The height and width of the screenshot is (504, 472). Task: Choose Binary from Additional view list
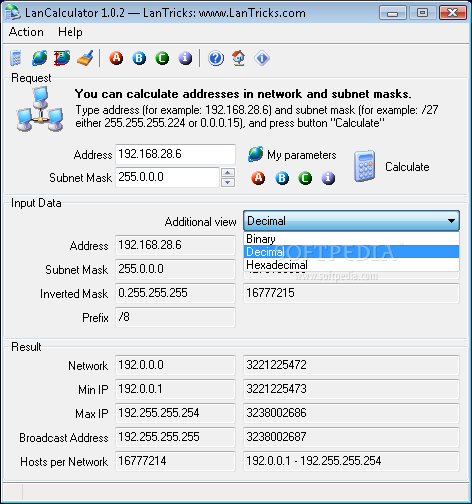pos(352,239)
